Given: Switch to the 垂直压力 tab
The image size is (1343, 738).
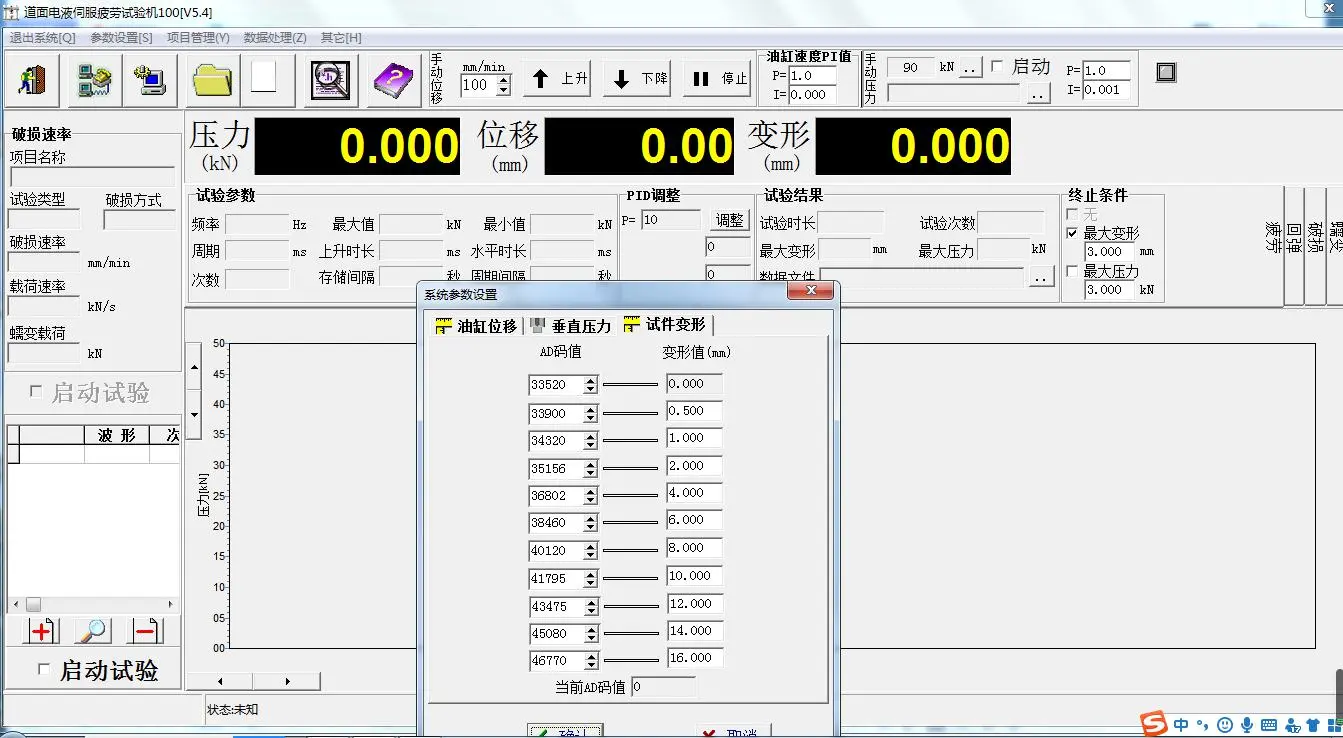Looking at the screenshot, I should (570, 325).
